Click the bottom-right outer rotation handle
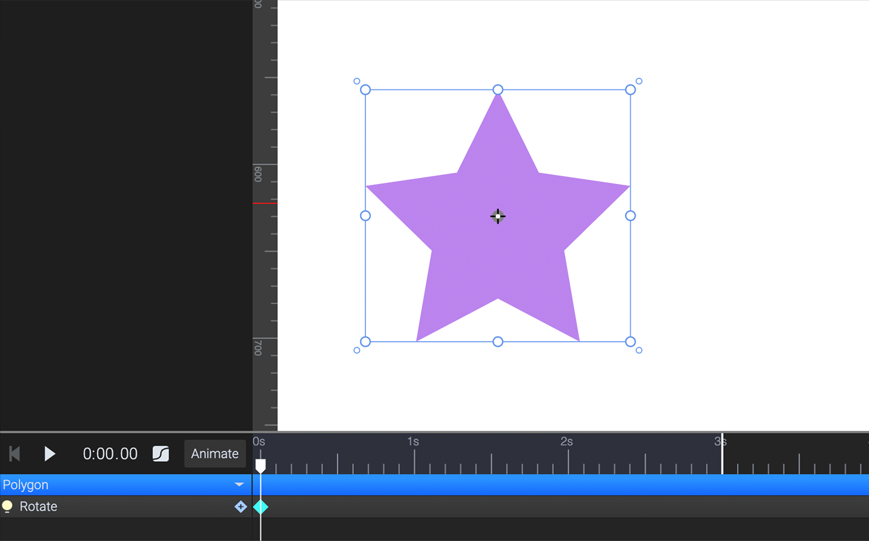The image size is (869, 541). (639, 350)
